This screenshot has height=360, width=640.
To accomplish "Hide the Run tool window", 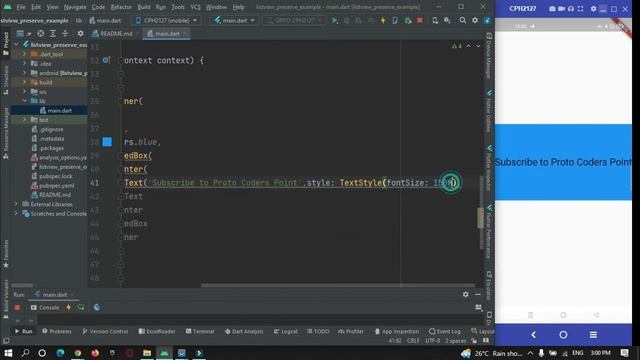I will pos(478,294).
